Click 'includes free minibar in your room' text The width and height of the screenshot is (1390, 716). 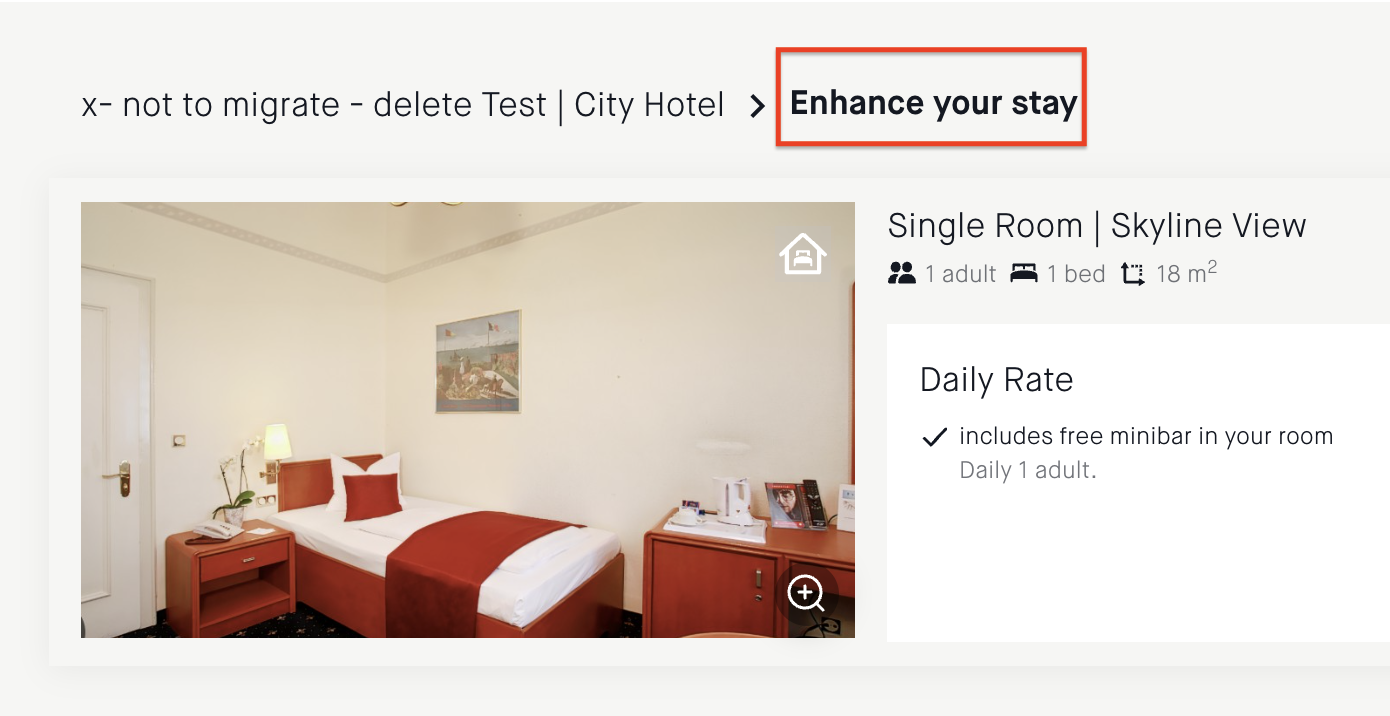pos(1146,437)
